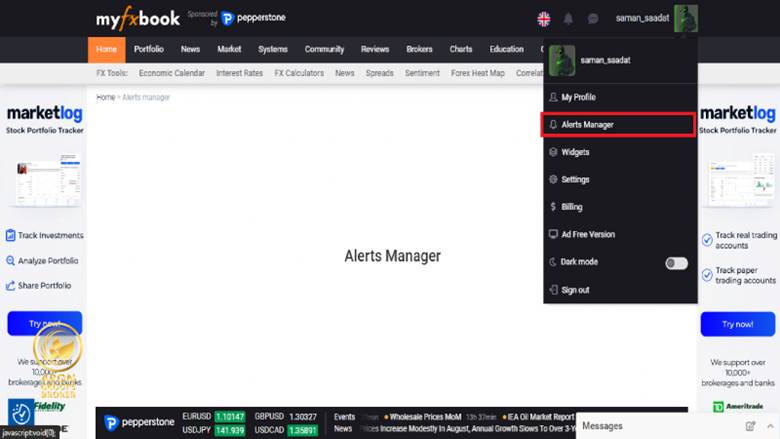Click the Home breadcrumb link

tap(106, 97)
